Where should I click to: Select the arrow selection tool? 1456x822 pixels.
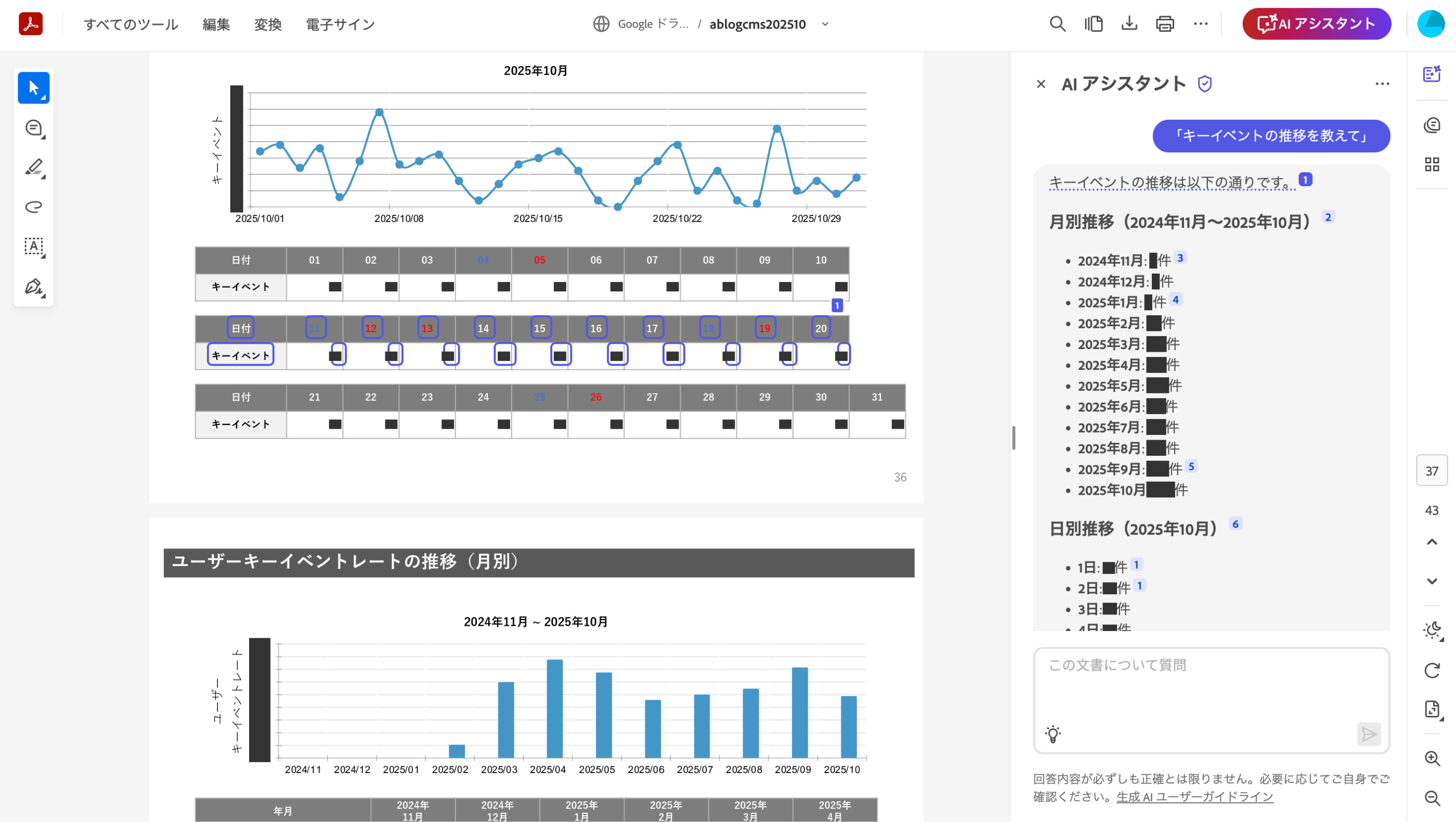tap(33, 87)
